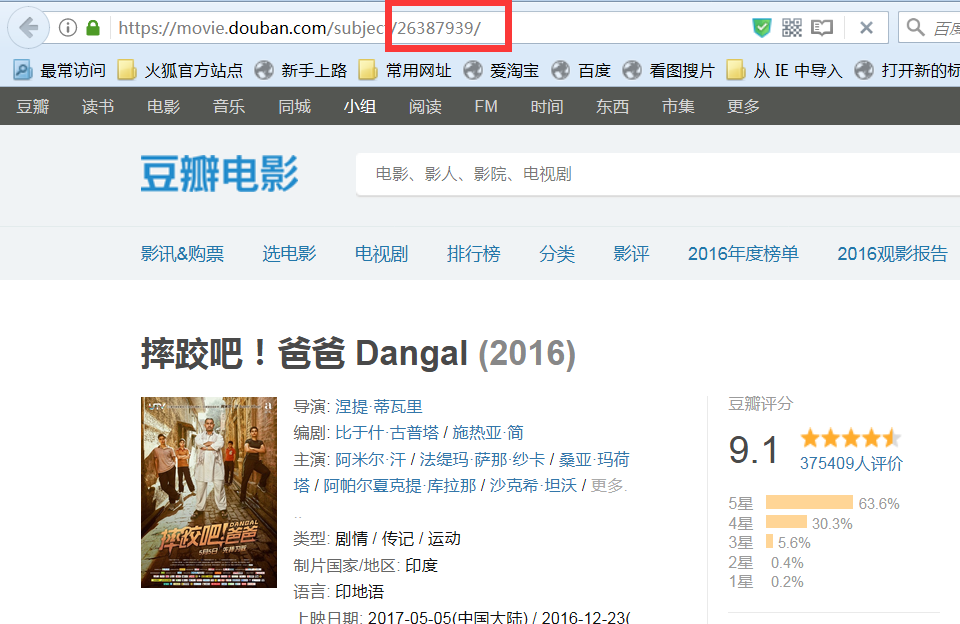Image resolution: width=960 pixels, height=624 pixels.
Task: Click the star rating graphic
Action: click(x=851, y=438)
